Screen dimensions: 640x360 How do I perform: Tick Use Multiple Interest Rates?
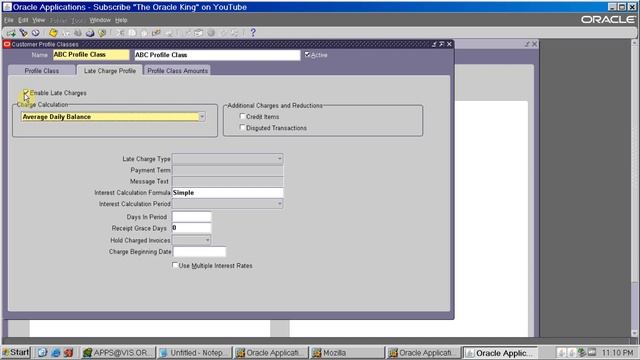(x=175, y=265)
